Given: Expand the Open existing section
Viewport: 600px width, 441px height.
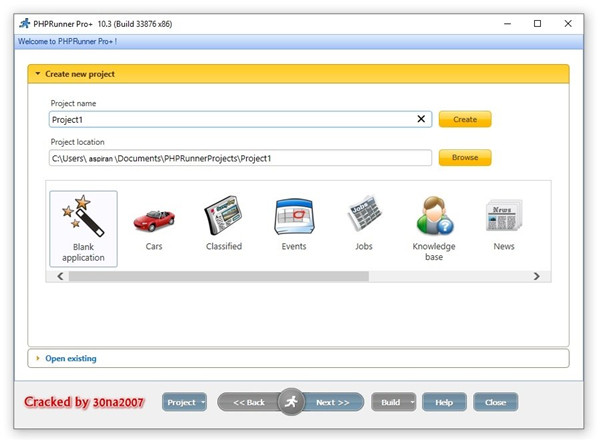Looking at the screenshot, I should tap(70, 358).
